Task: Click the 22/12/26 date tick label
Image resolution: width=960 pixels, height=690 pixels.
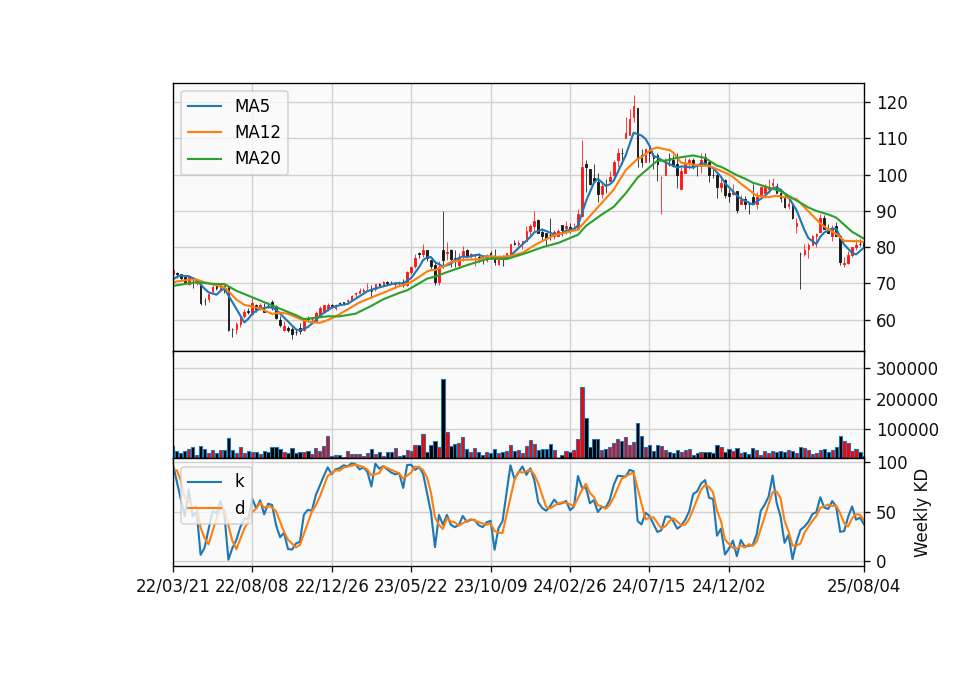Action: (x=332, y=586)
